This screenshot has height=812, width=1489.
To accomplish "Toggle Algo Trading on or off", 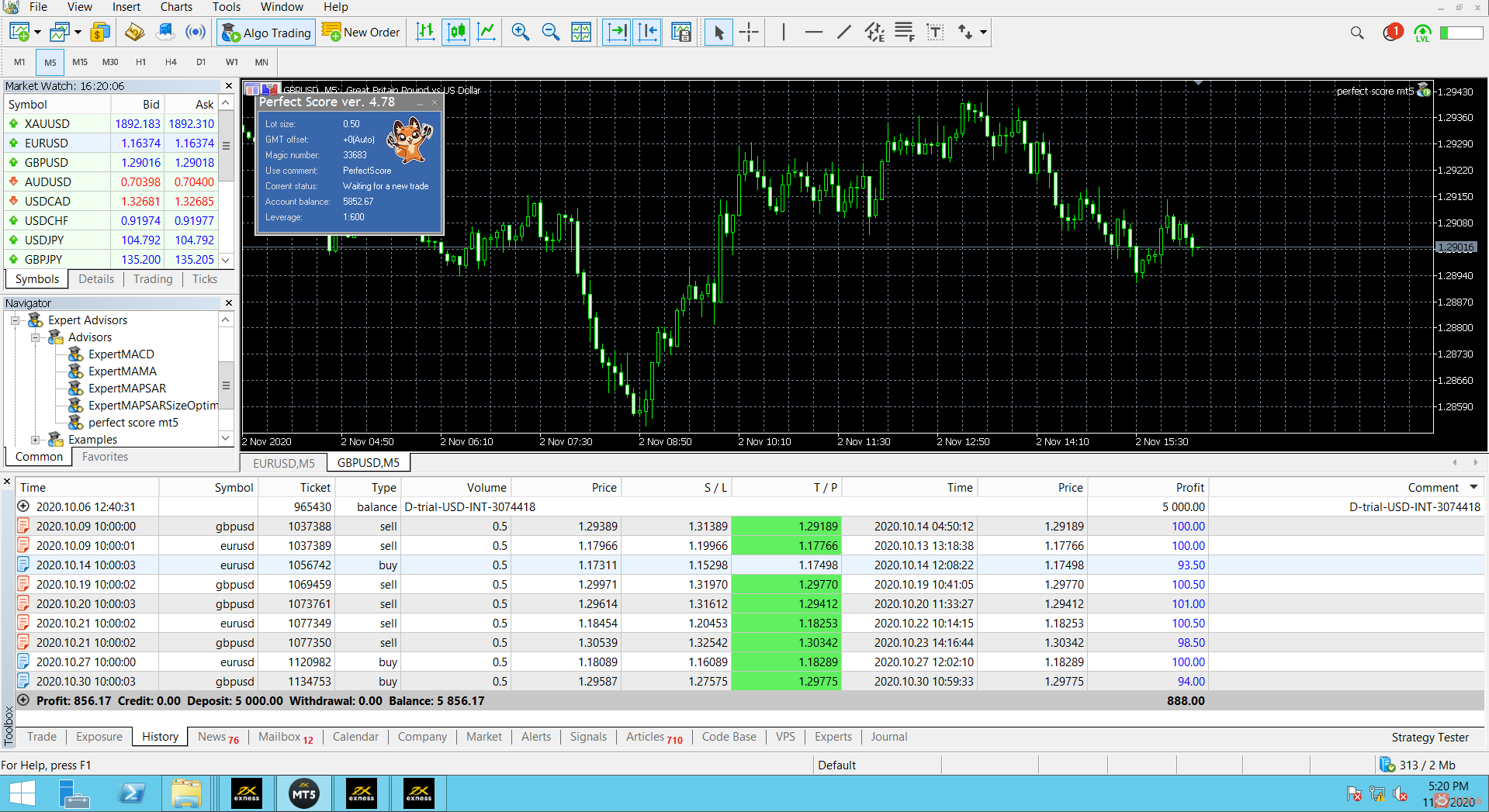I will pos(266,32).
